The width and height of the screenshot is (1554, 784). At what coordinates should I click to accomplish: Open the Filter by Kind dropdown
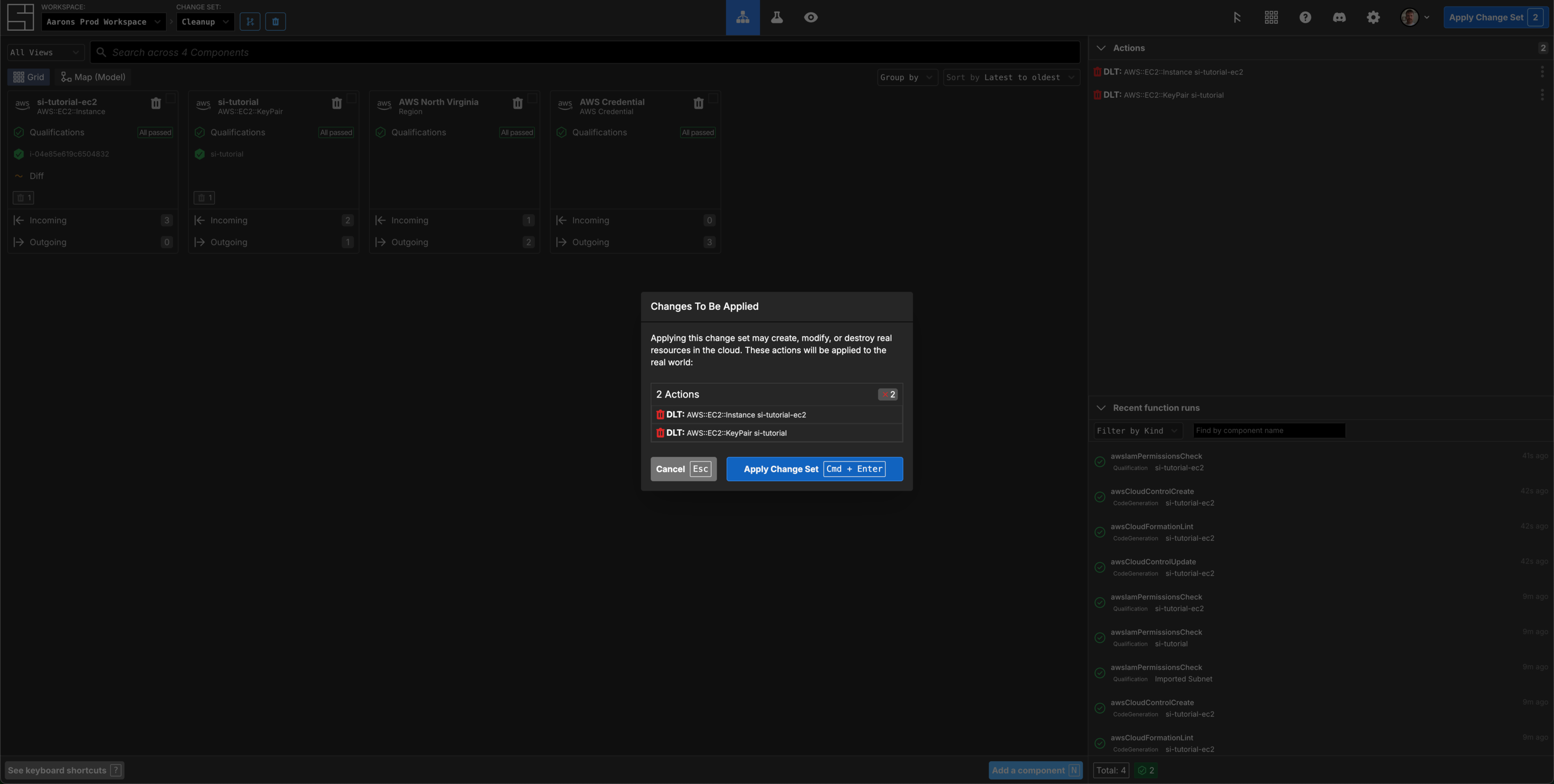click(1138, 431)
